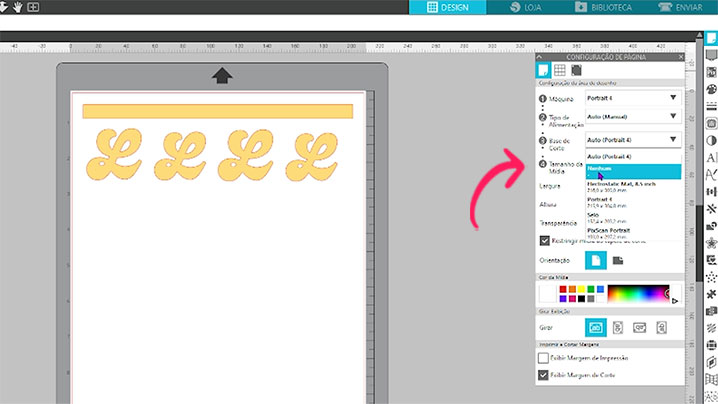Viewport: 718px width, 404px height.
Task: Toggle Exibir Margem de Impressão checkbox
Action: [x=544, y=357]
